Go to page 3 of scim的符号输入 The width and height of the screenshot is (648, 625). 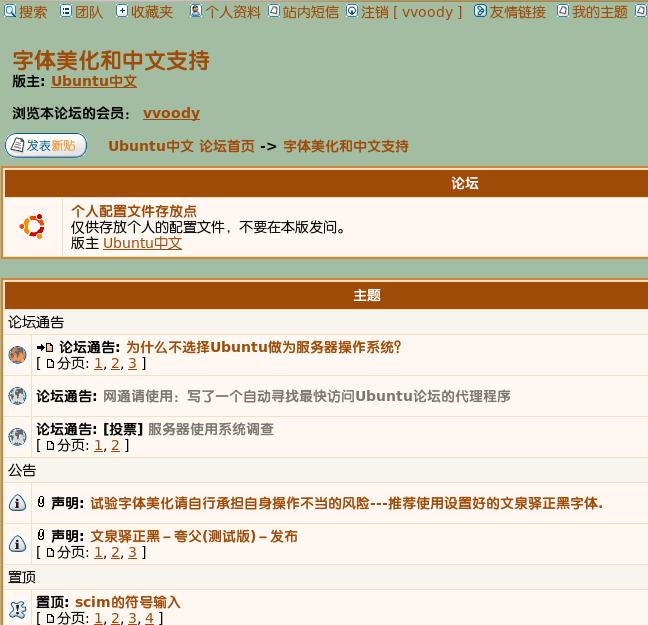coord(132,618)
